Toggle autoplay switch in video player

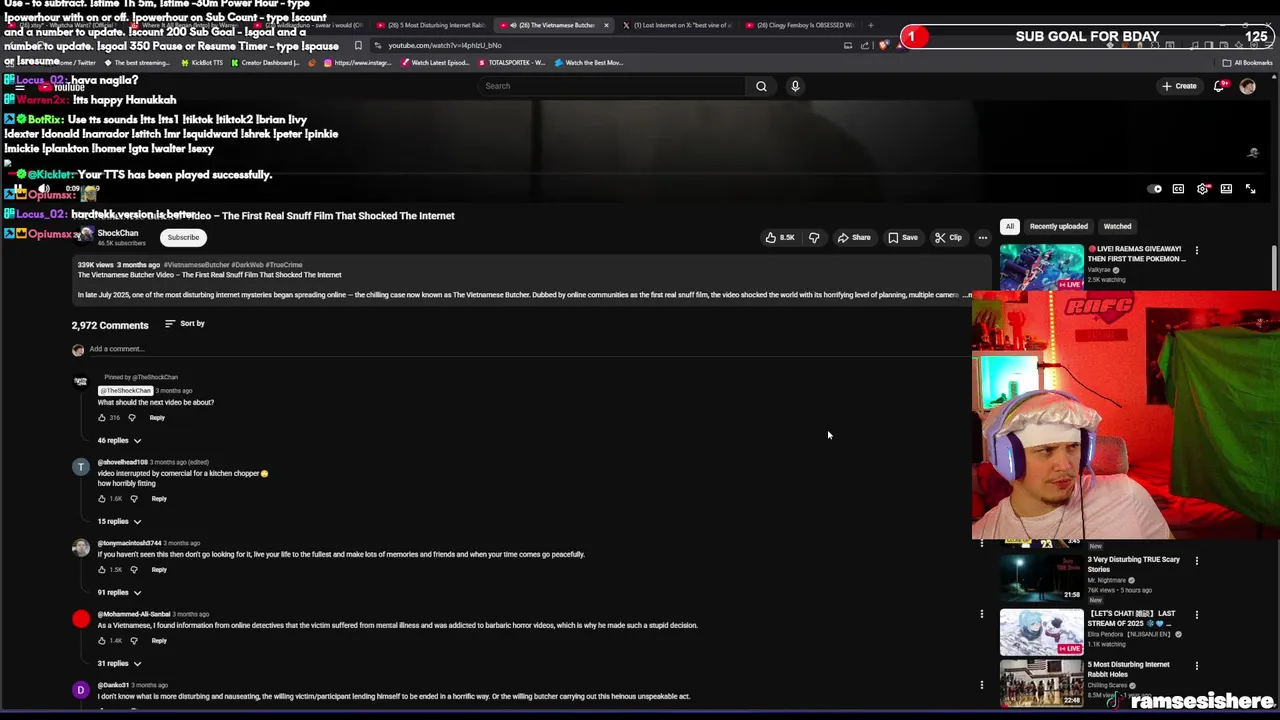[1155, 189]
